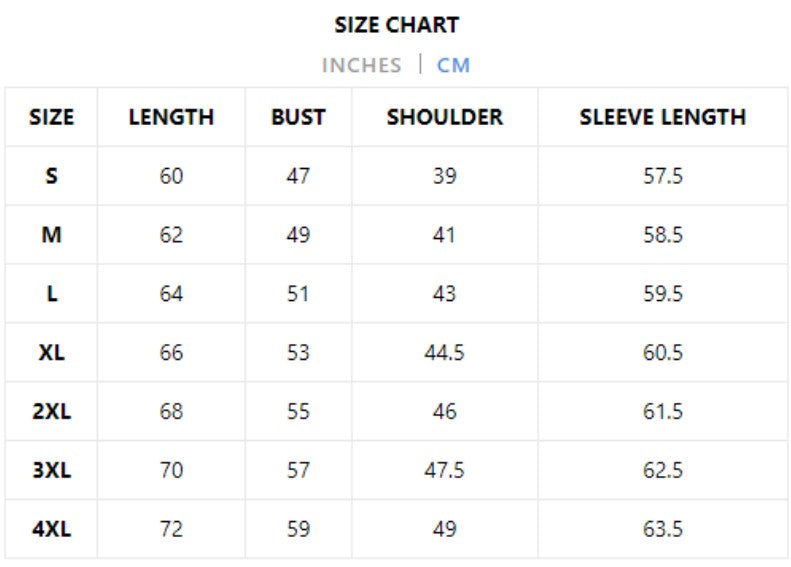The width and height of the screenshot is (791, 567).
Task: Switch size chart units to INCHES
Action: (x=361, y=65)
